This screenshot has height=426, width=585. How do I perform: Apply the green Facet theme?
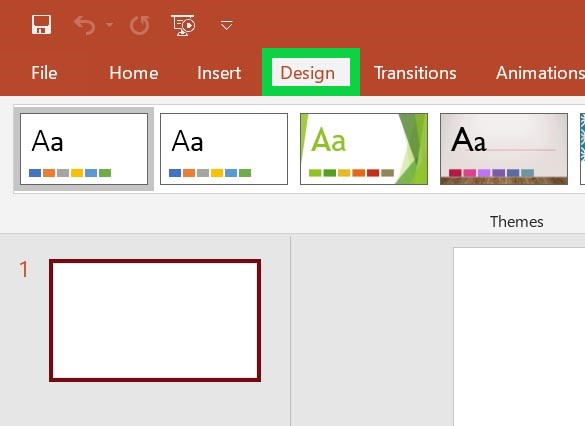tap(364, 149)
